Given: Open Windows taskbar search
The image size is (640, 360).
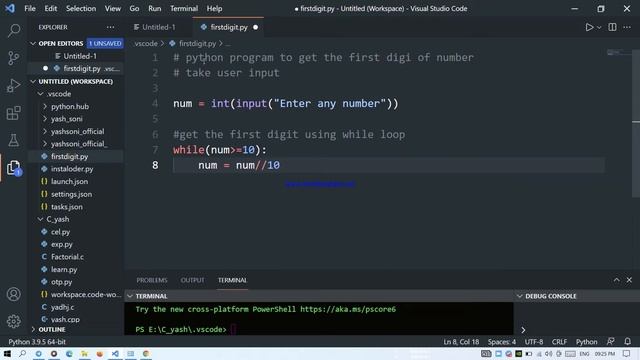Looking at the screenshot, I should (x=22, y=353).
